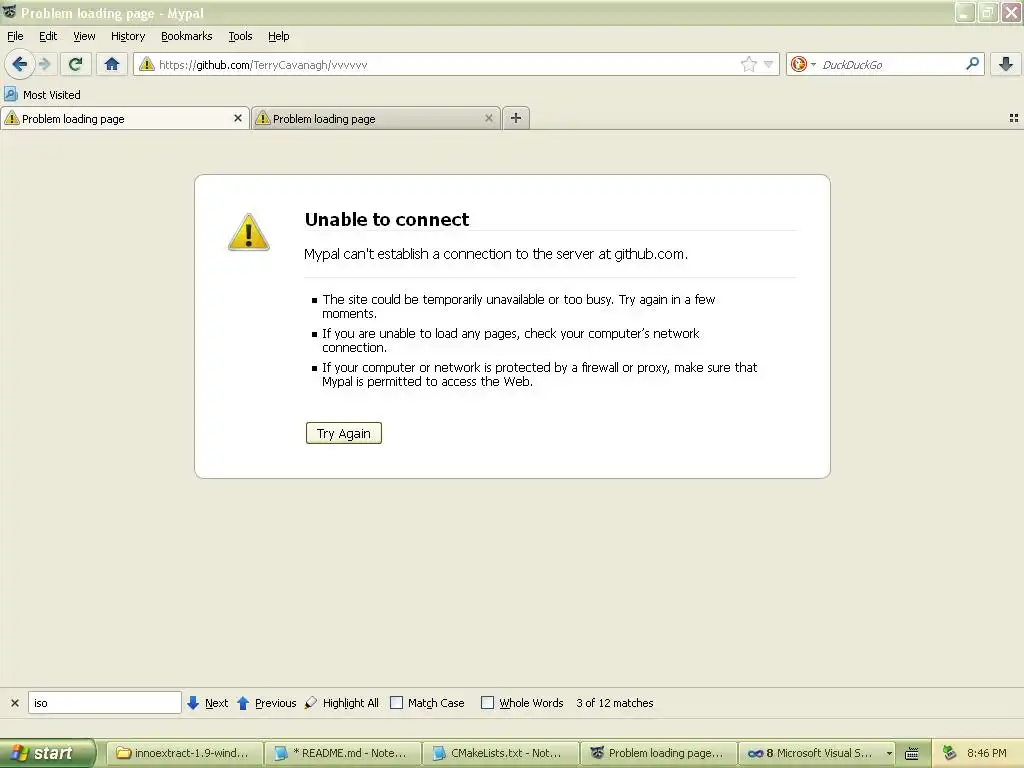The image size is (1024, 768).
Task: Close the first Problem loading page tab
Action: point(238,118)
